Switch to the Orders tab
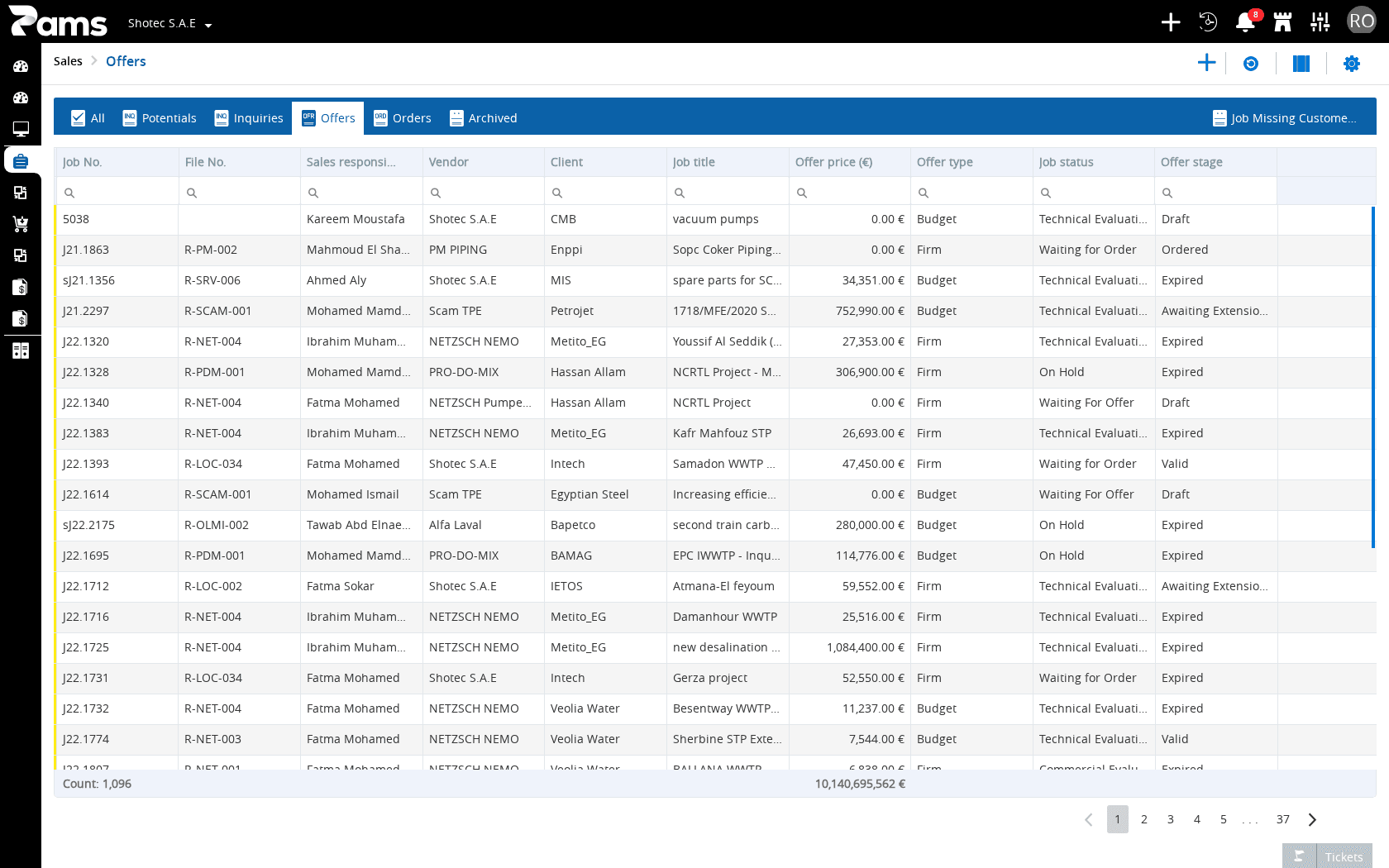1389x868 pixels. (403, 118)
